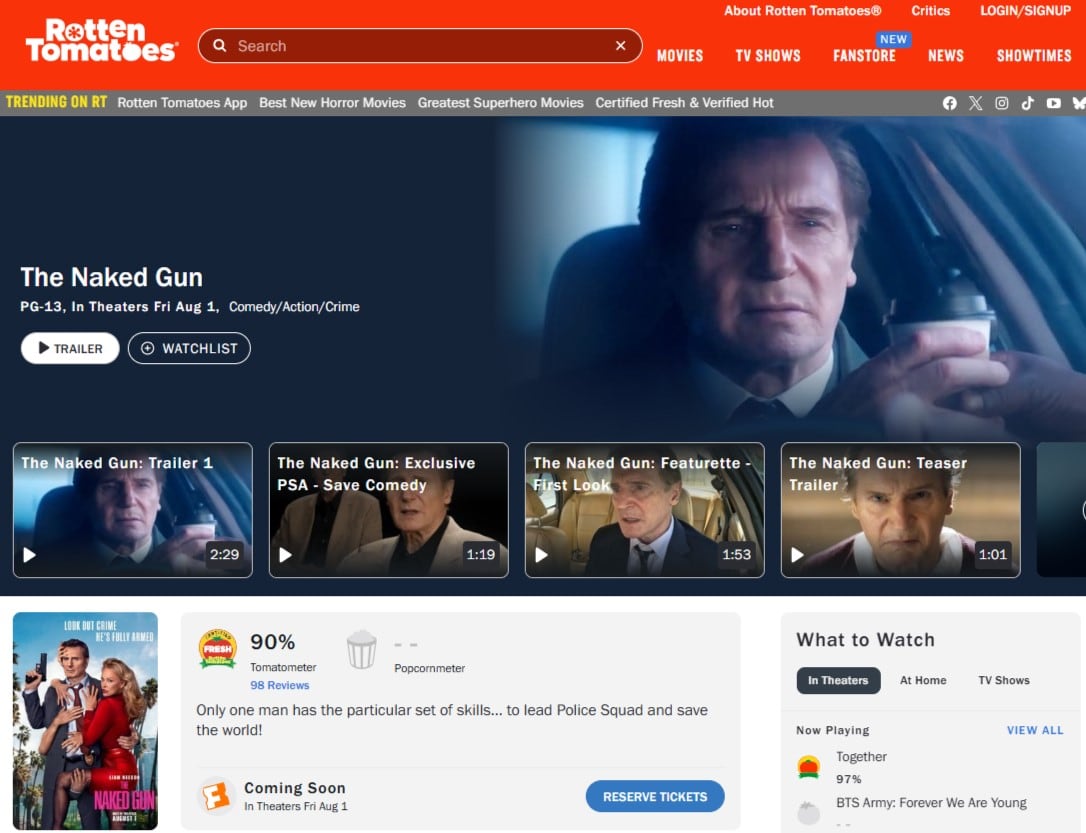The width and height of the screenshot is (1086, 833).
Task: Click the Coming Soon heading
Action: point(294,788)
